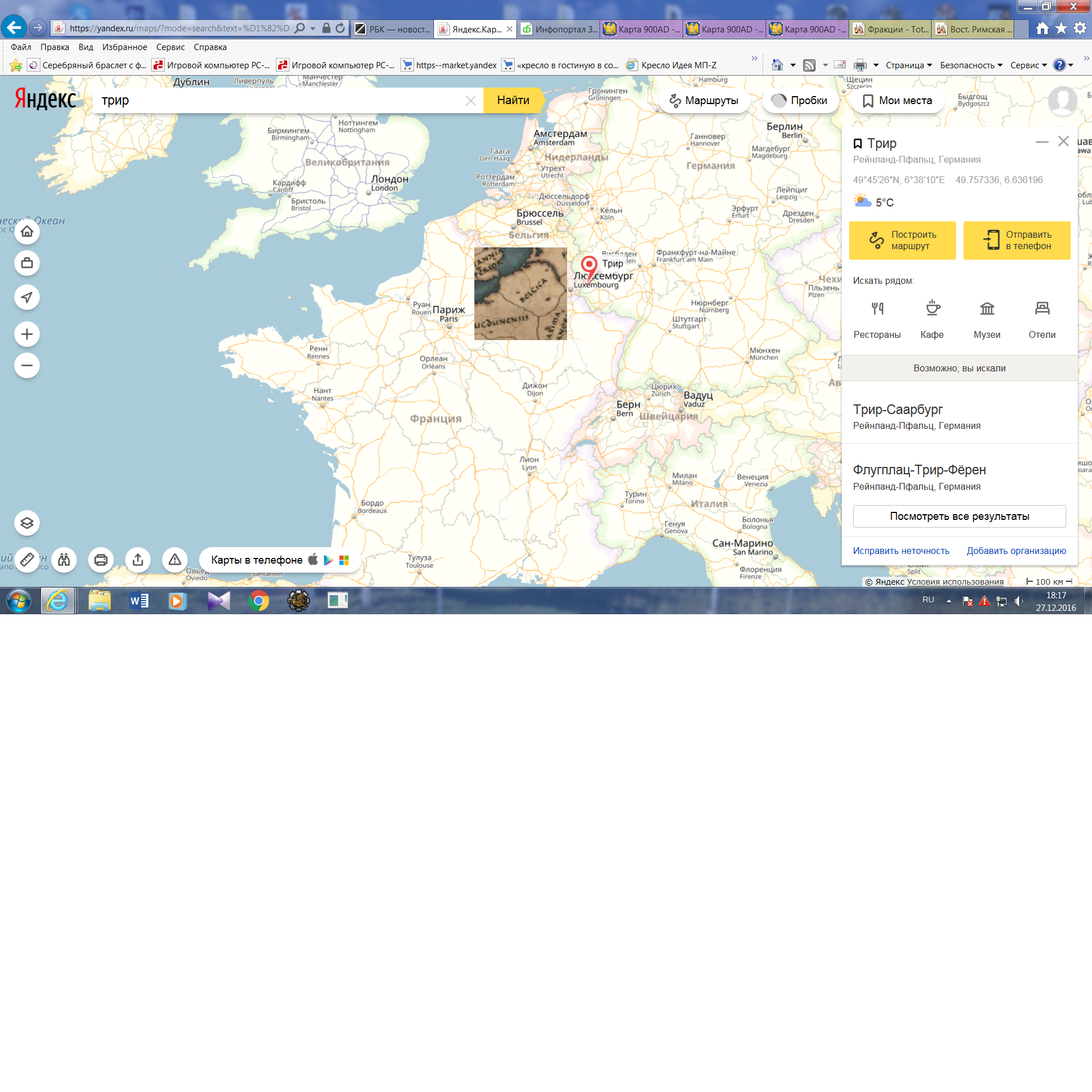Open Google Chrome from the taskbar
Image resolution: width=1092 pixels, height=1092 pixels.
(x=259, y=601)
